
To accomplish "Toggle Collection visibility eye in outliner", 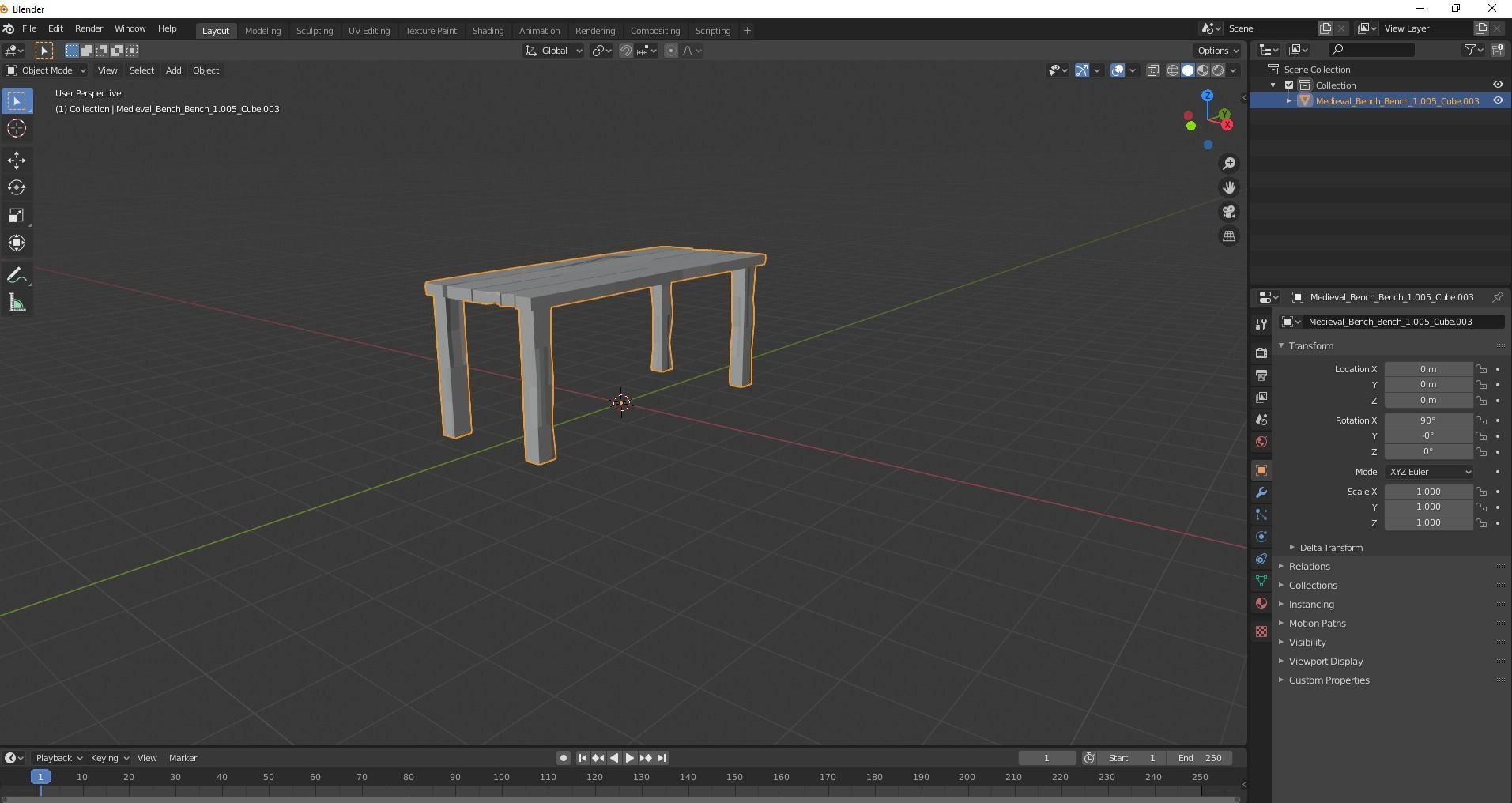I will coord(1498,85).
